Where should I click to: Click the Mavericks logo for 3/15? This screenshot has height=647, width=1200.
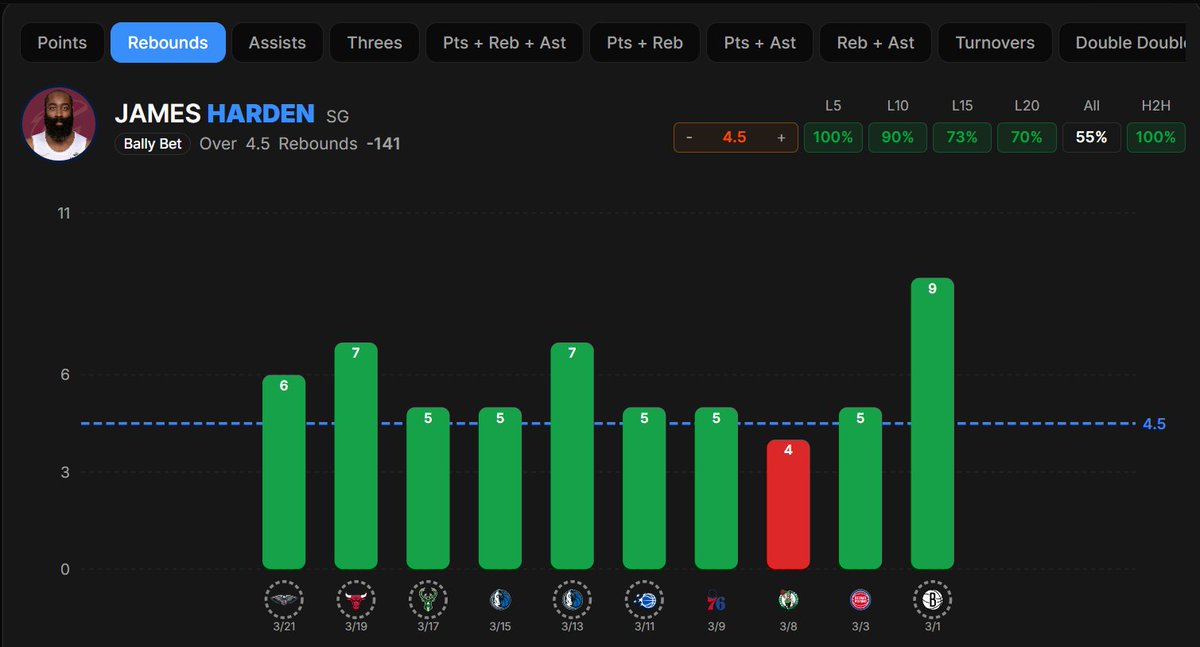point(500,601)
